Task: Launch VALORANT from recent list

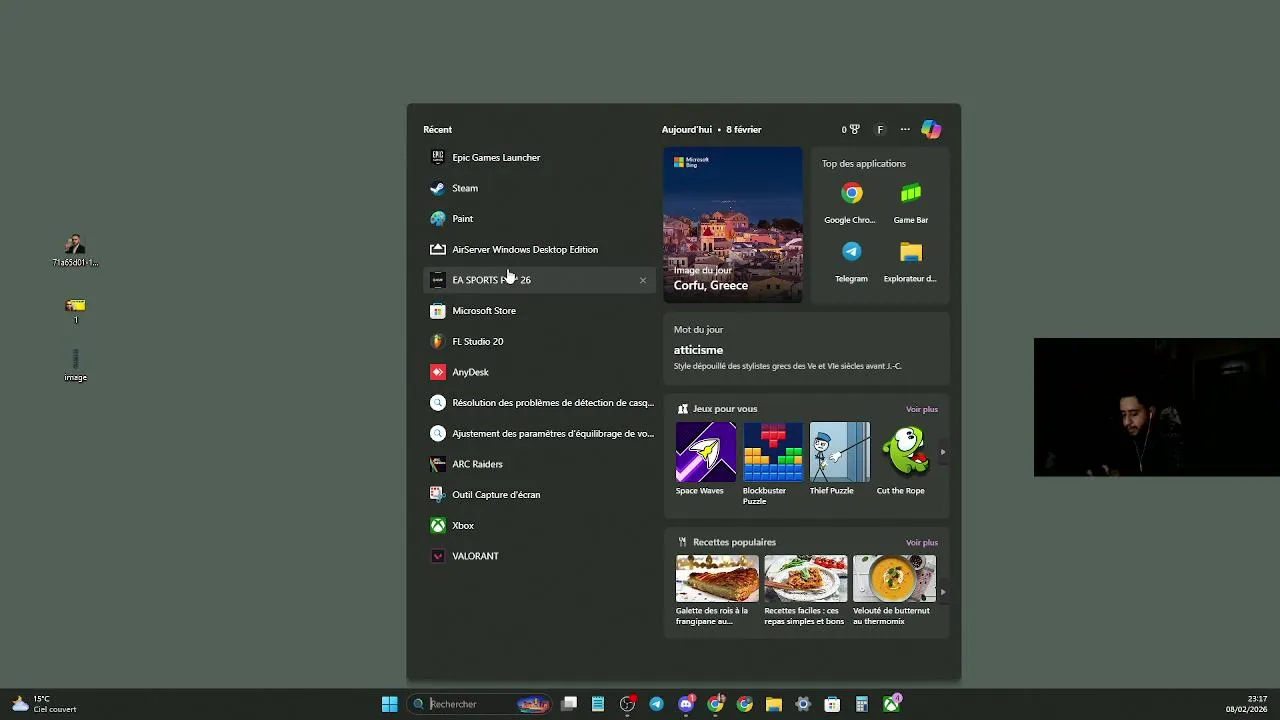Action: pyautogui.click(x=540, y=556)
